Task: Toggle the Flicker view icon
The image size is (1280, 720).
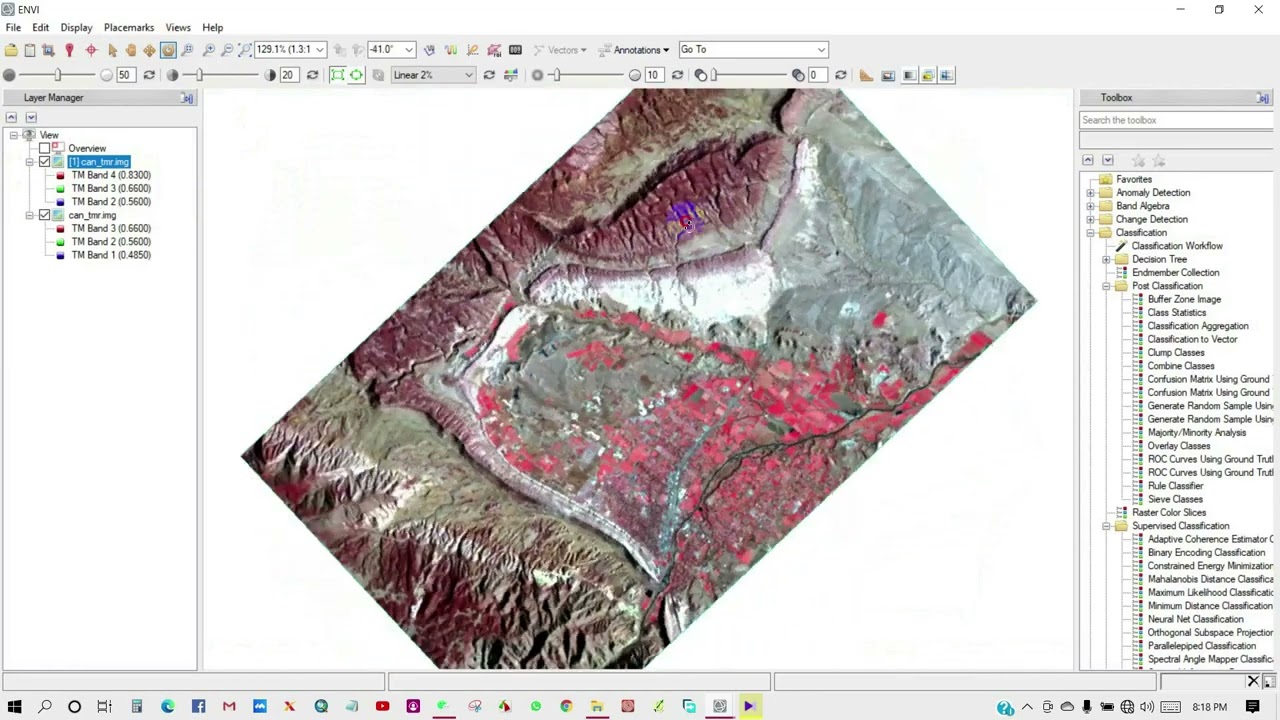Action: tap(928, 75)
